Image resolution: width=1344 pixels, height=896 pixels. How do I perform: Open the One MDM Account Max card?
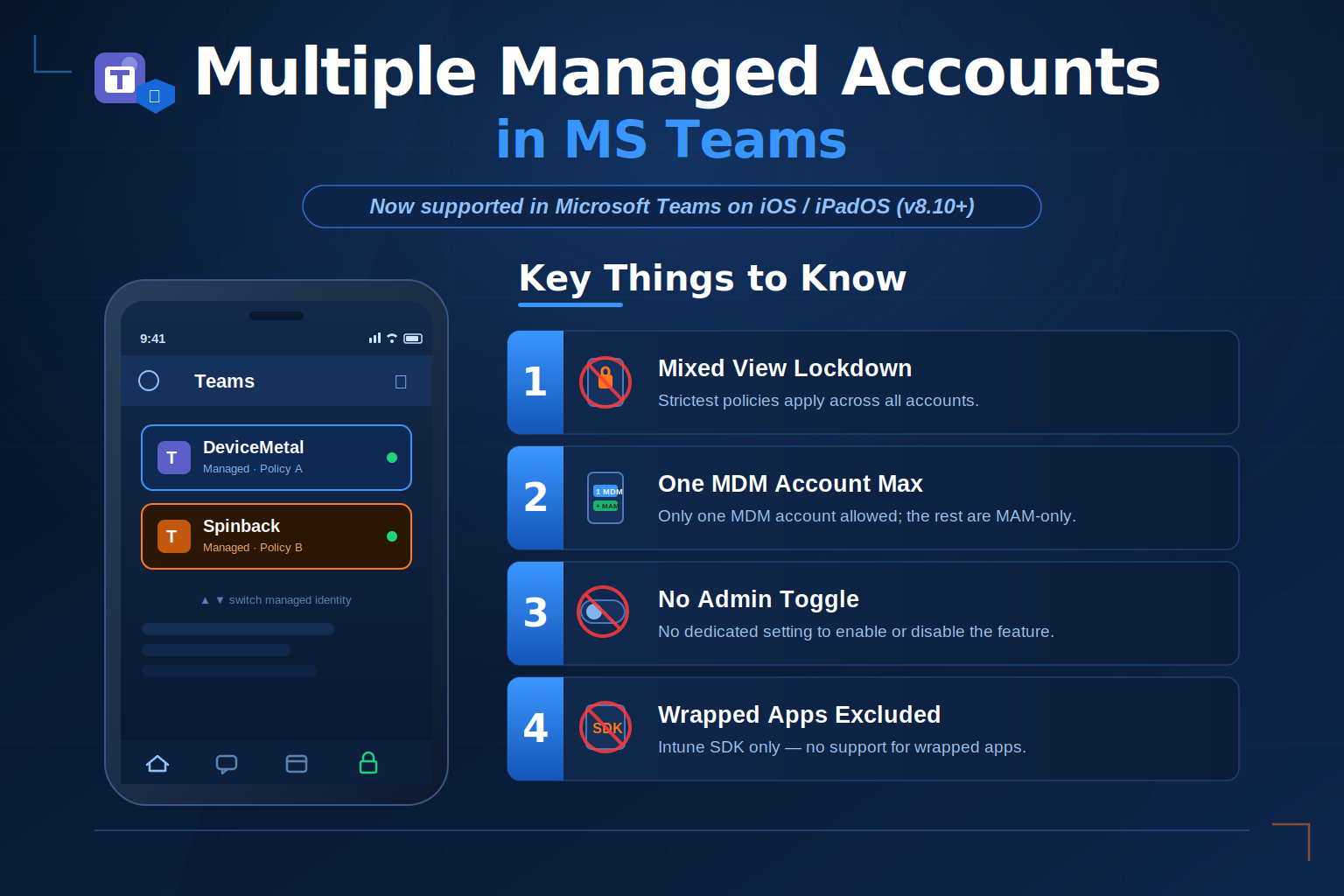873,498
